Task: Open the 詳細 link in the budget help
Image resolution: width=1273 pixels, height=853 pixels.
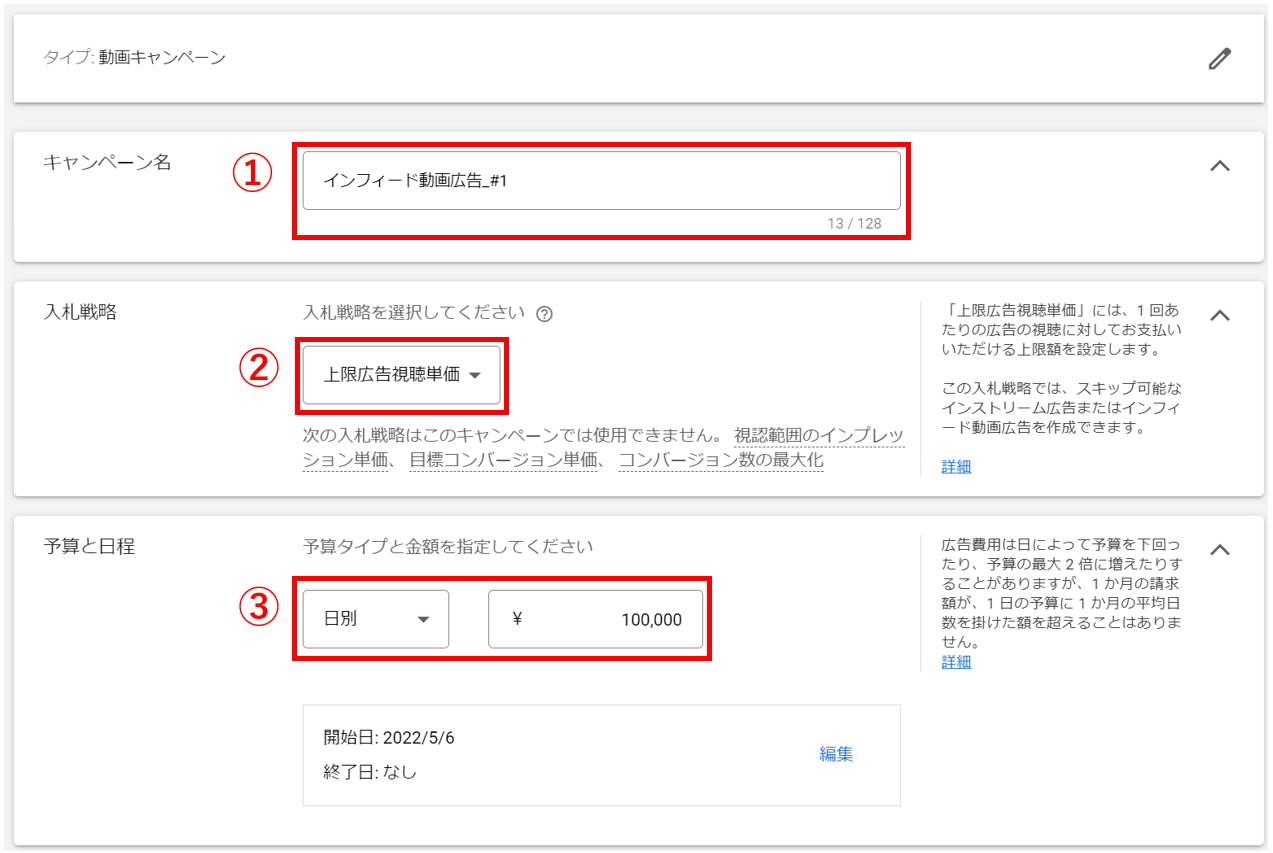Action: tap(956, 662)
